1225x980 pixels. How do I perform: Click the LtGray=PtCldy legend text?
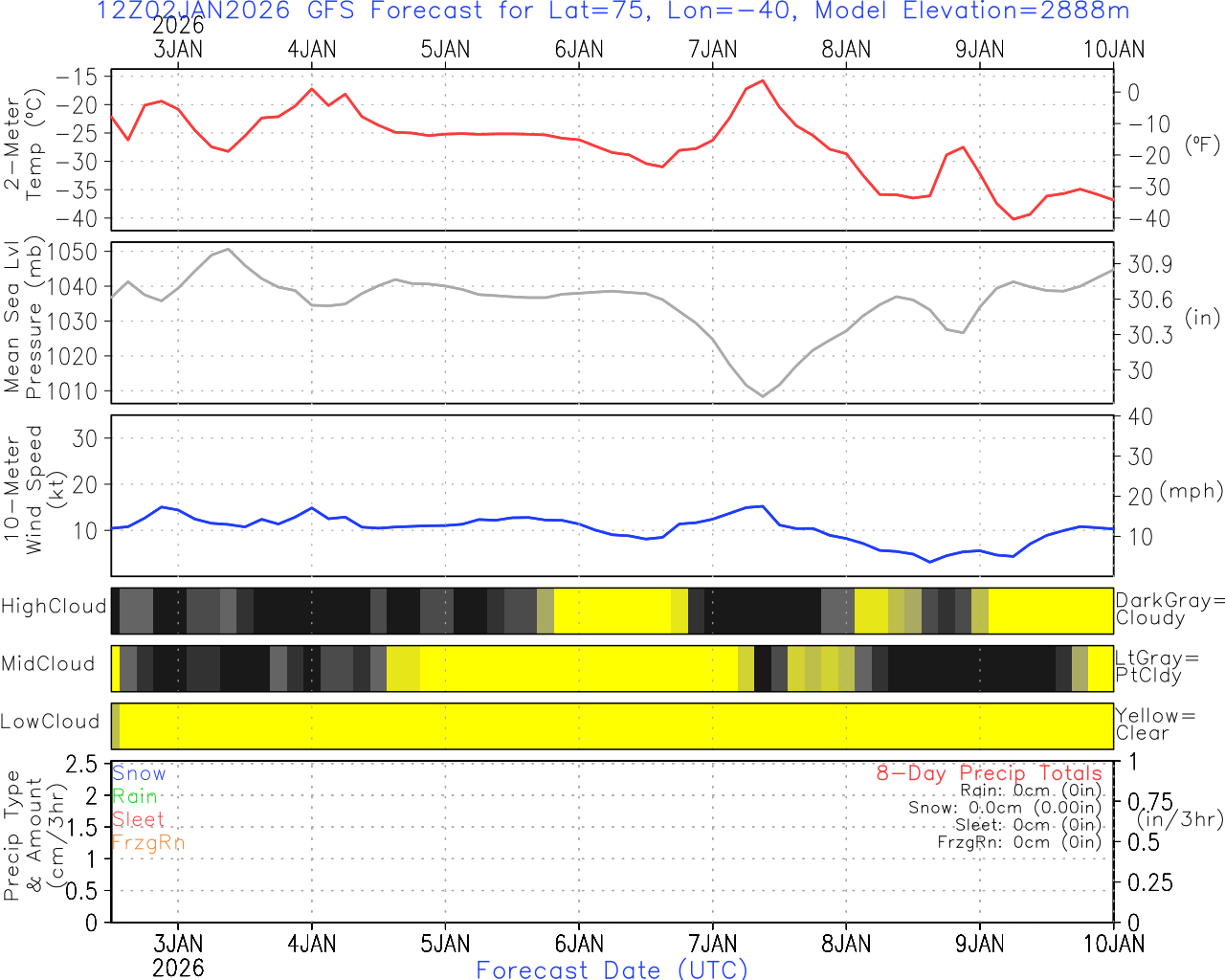1156,666
